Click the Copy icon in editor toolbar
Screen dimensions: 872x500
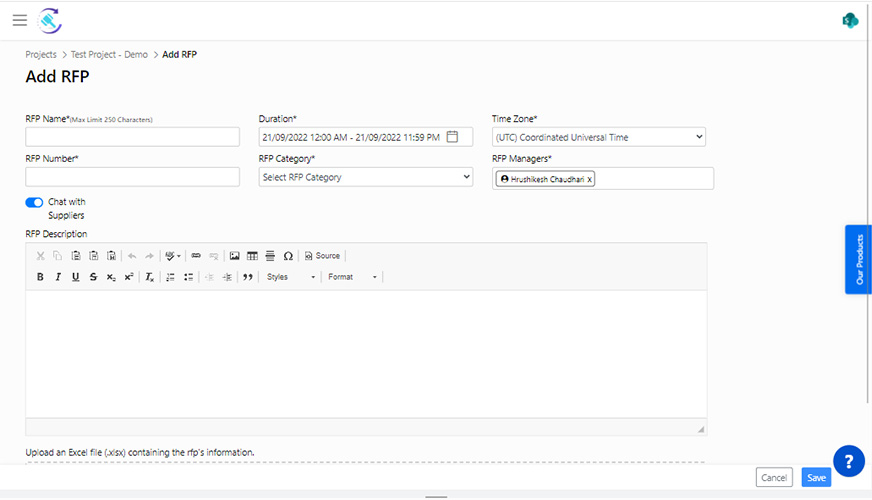tap(57, 256)
